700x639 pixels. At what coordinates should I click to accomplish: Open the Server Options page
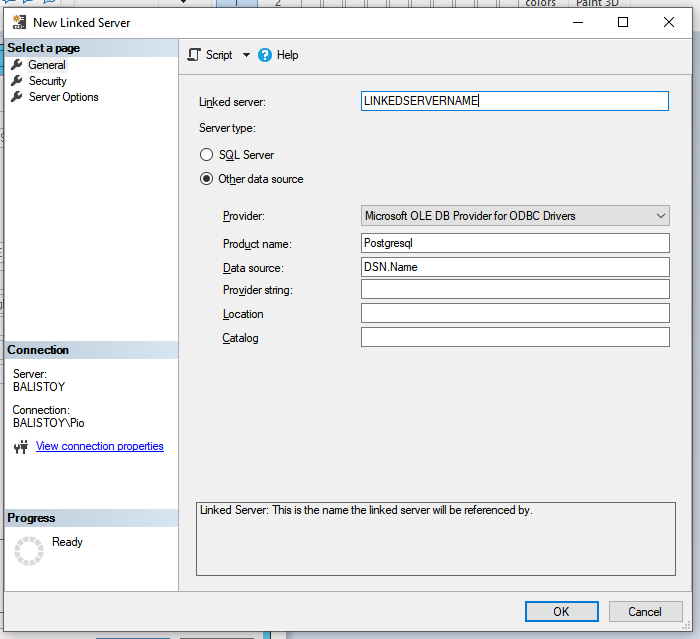pyautogui.click(x=63, y=97)
